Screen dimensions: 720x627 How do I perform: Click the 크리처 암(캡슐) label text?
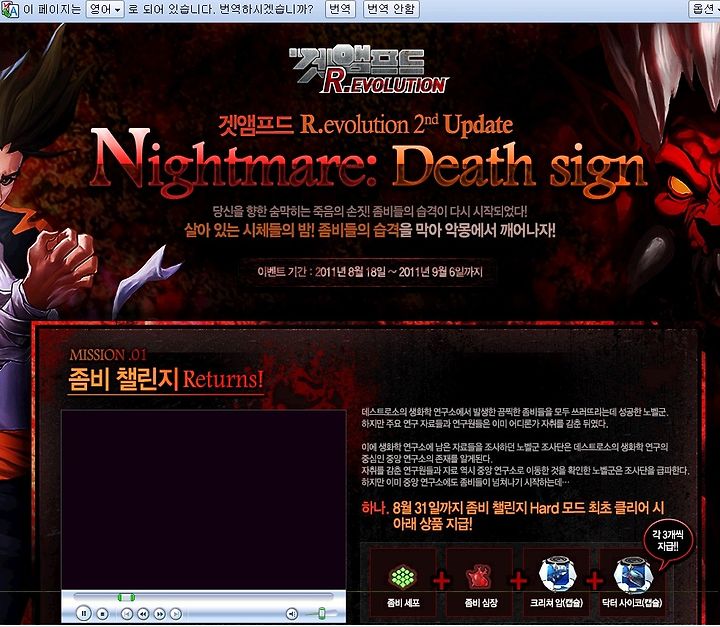(556, 603)
